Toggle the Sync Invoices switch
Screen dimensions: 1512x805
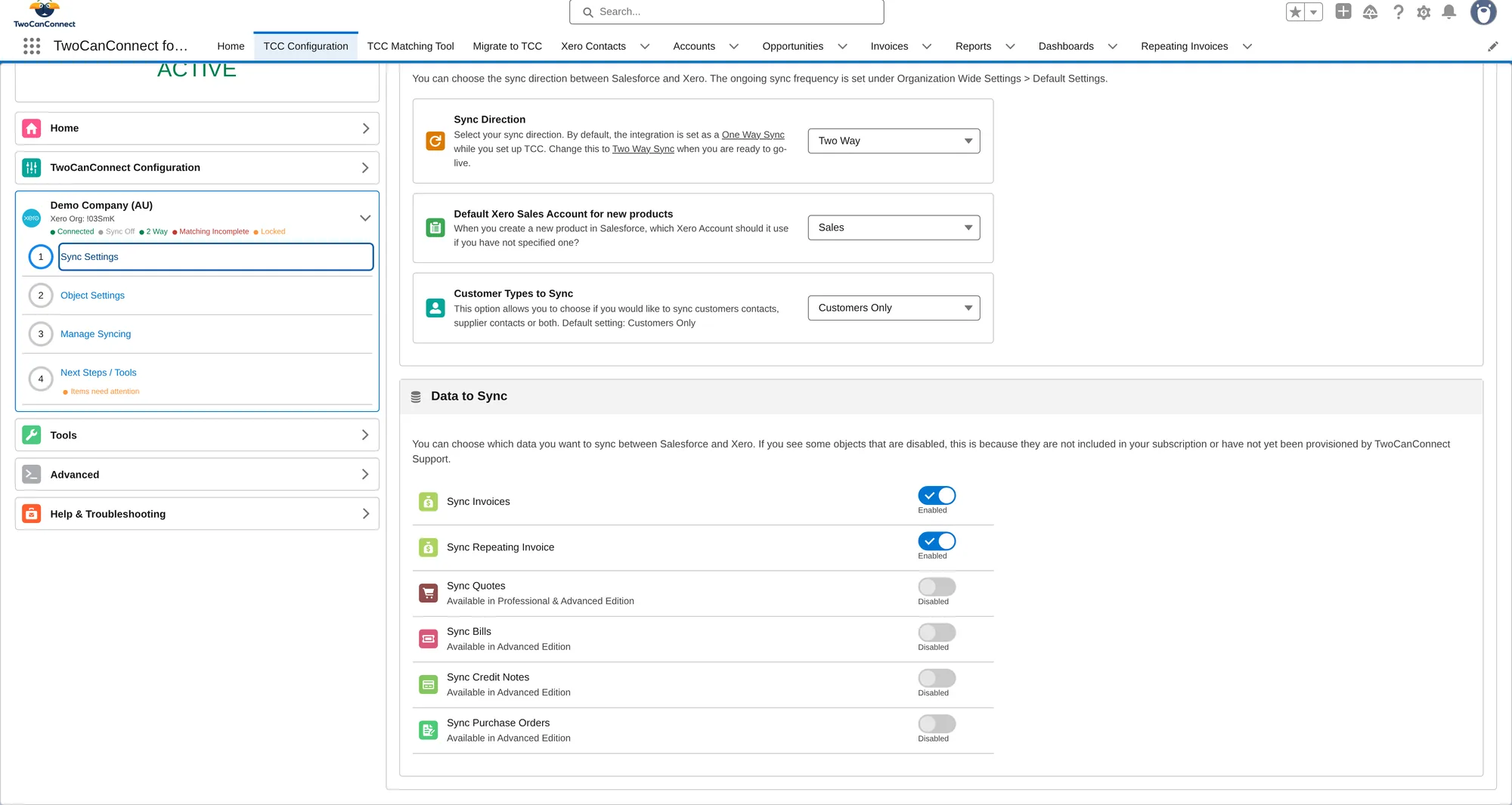(937, 496)
